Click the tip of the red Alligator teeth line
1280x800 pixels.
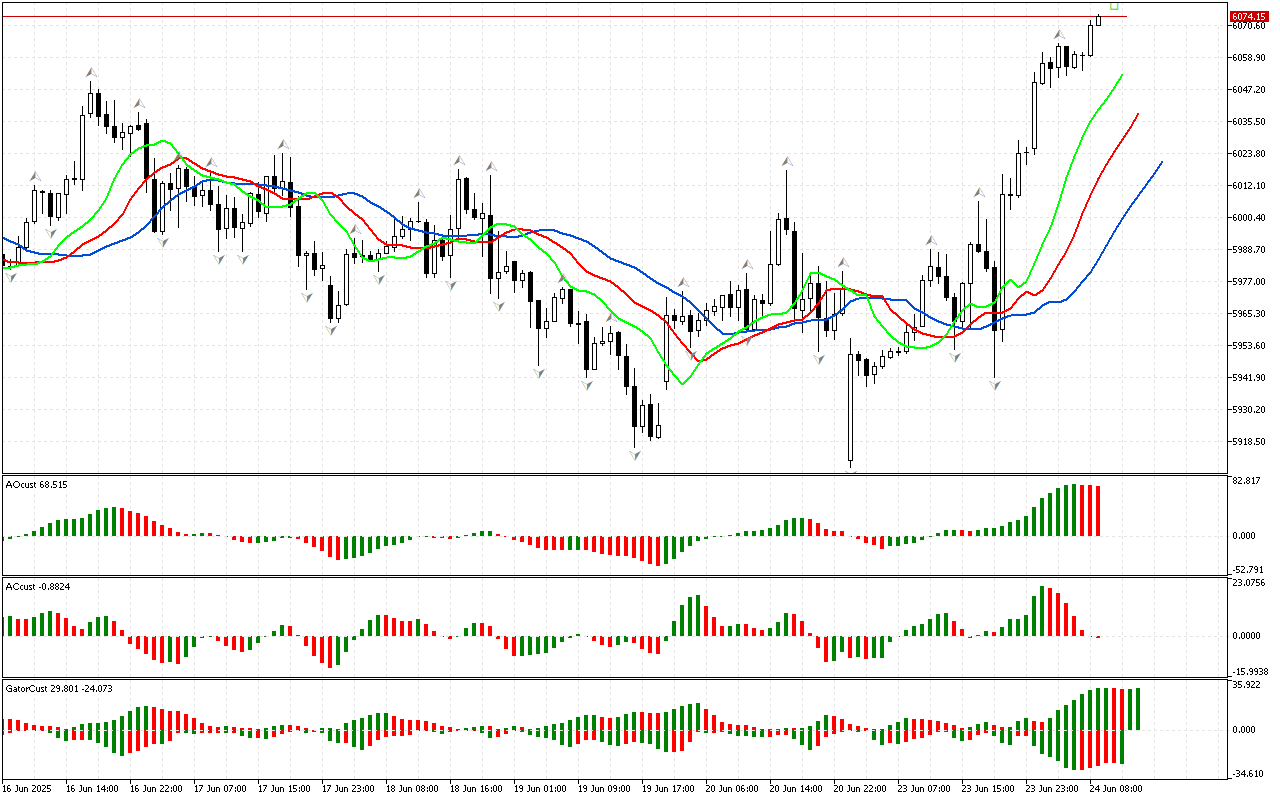point(1138,115)
